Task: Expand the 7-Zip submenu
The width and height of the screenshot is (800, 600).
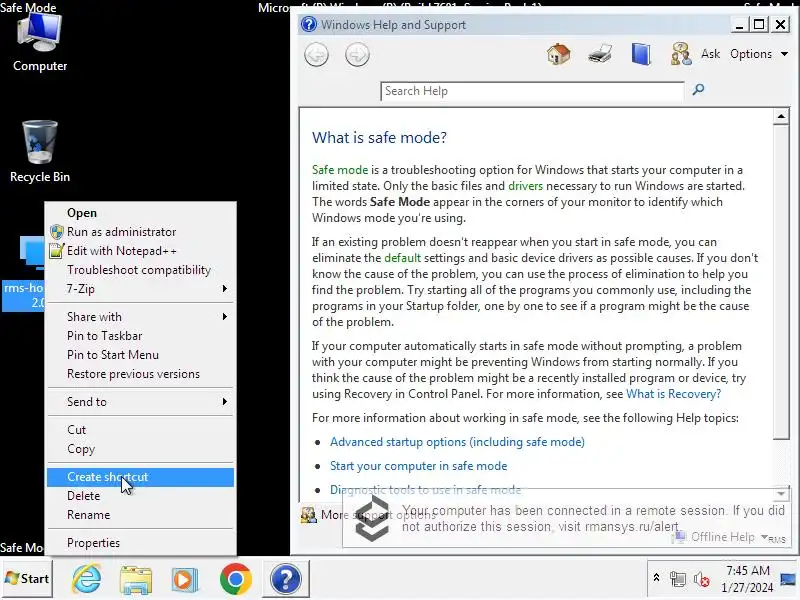Action: tap(140, 289)
